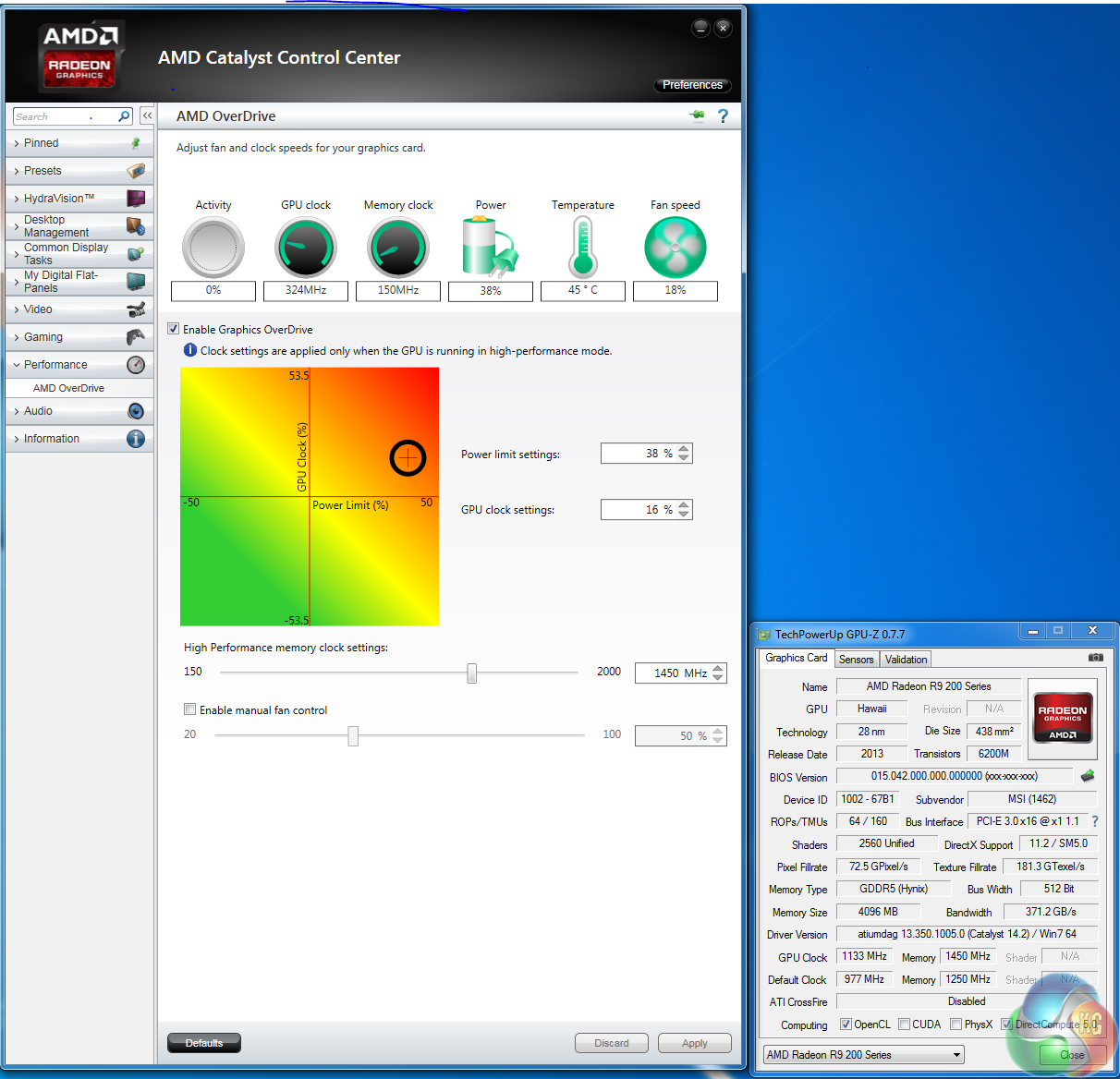Image resolution: width=1120 pixels, height=1079 pixels.
Task: Click the Information 'i' icon
Action: 136,439
